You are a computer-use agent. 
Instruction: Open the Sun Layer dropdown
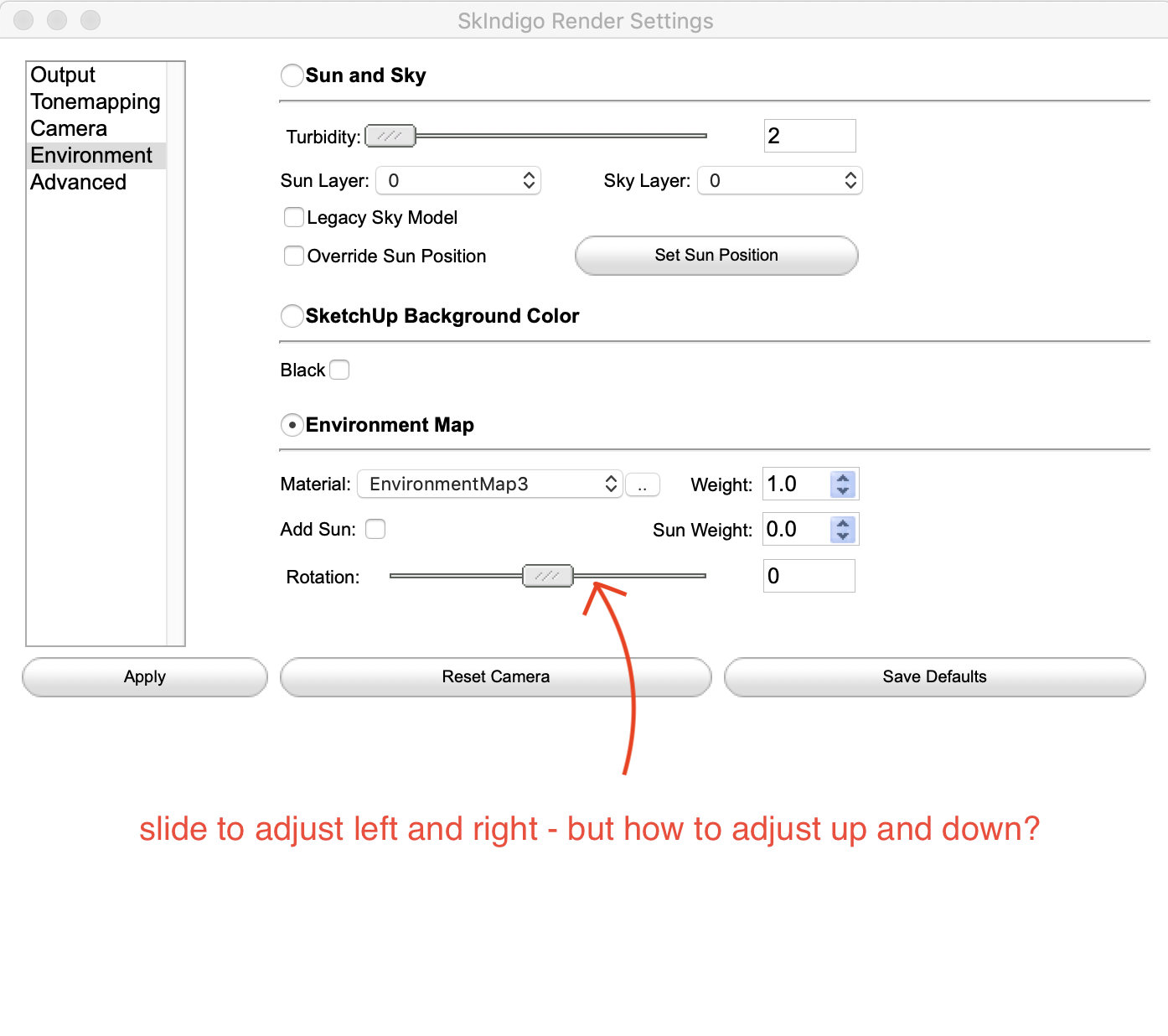pos(458,181)
